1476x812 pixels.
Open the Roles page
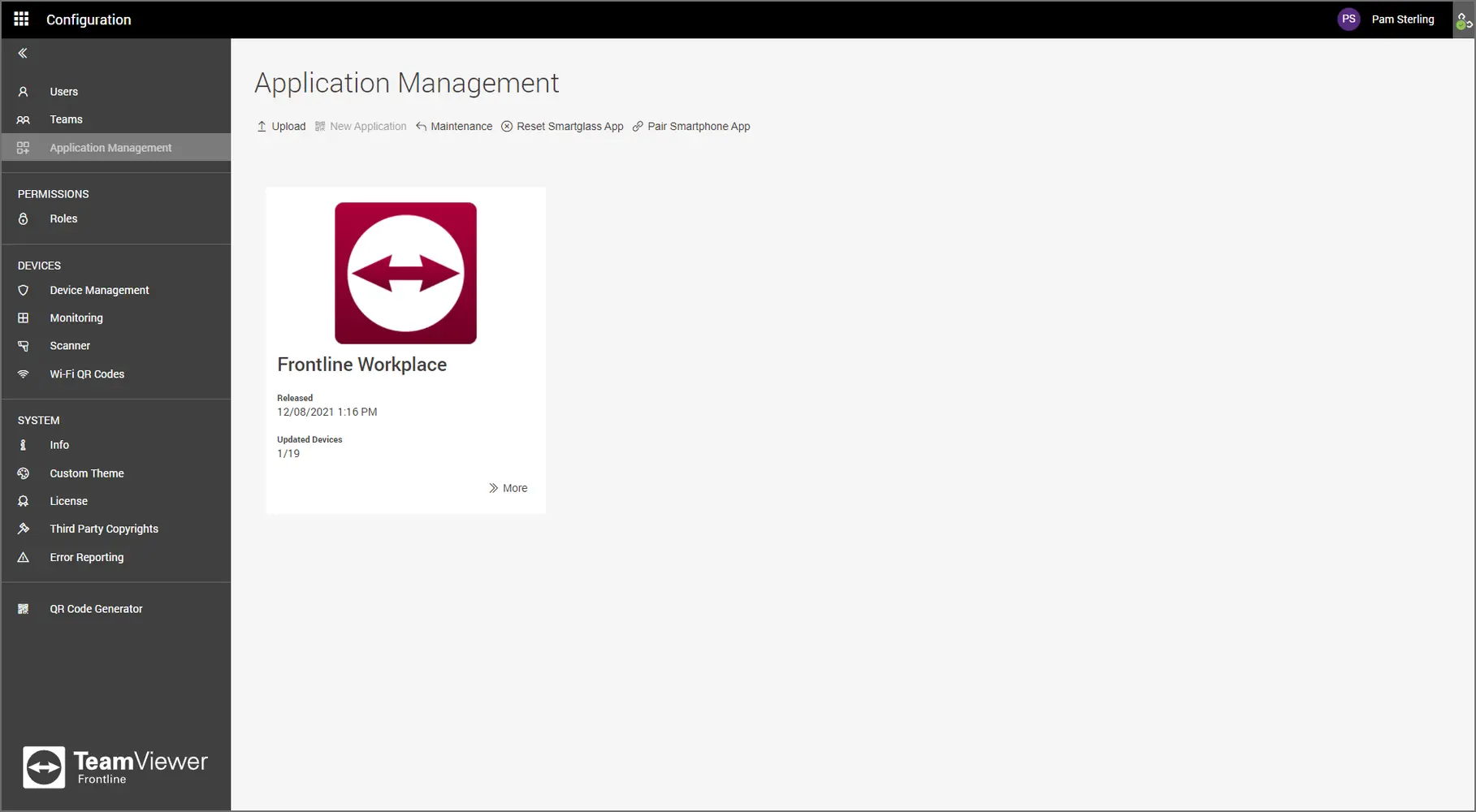(x=116, y=218)
